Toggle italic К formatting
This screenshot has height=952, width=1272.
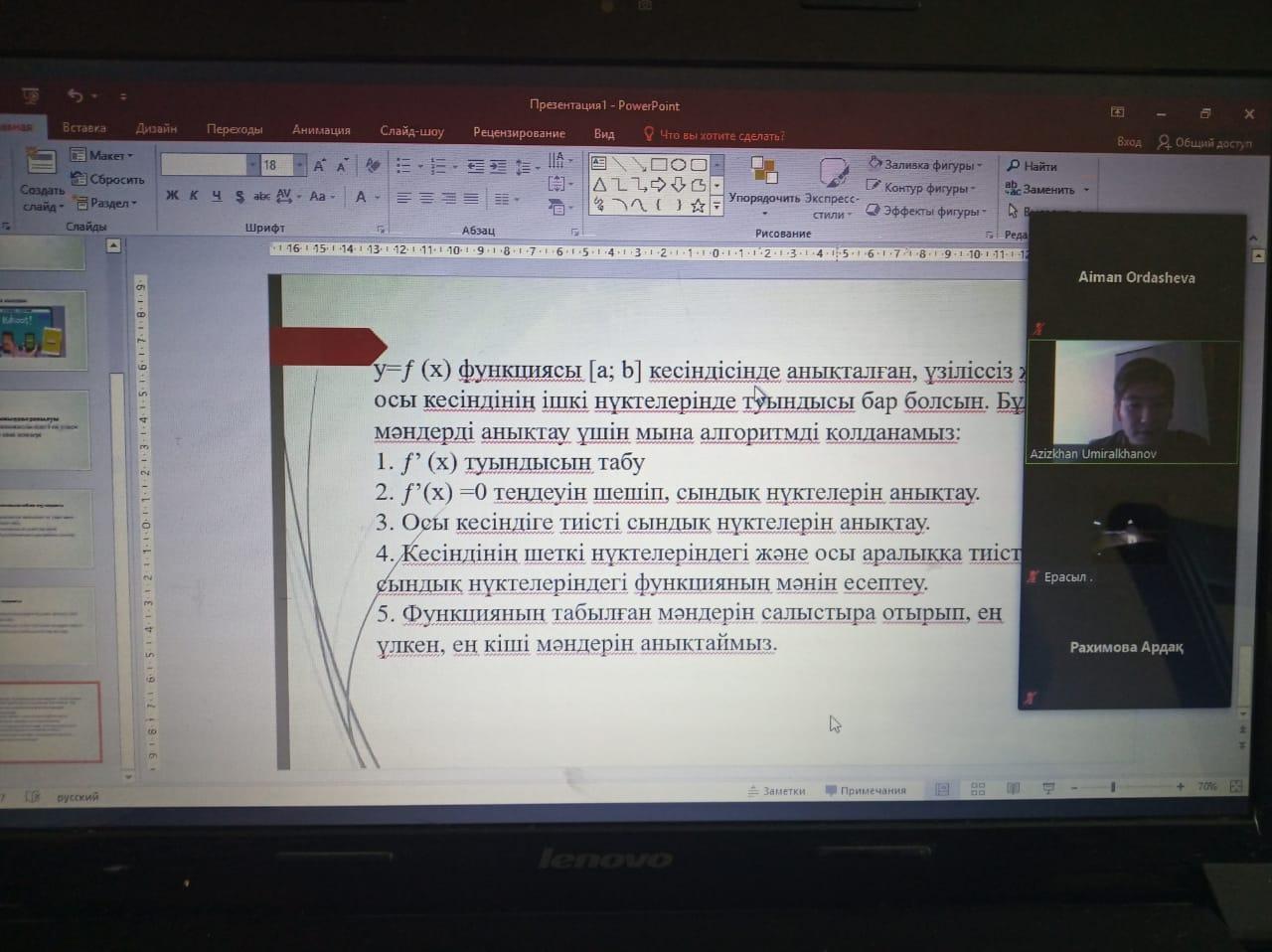click(194, 196)
